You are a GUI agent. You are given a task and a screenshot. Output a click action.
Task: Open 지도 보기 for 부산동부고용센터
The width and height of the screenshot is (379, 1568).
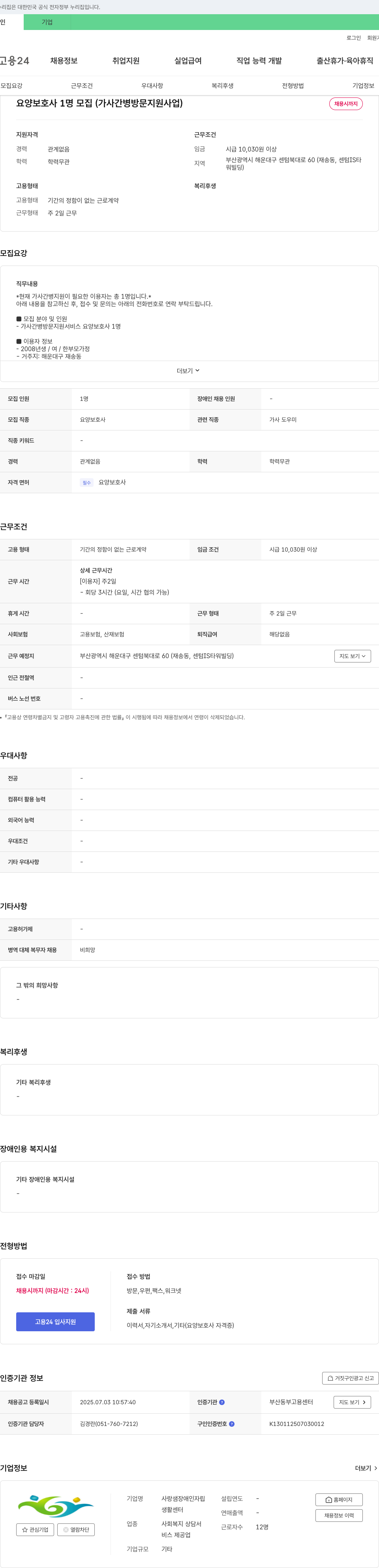click(352, 1402)
